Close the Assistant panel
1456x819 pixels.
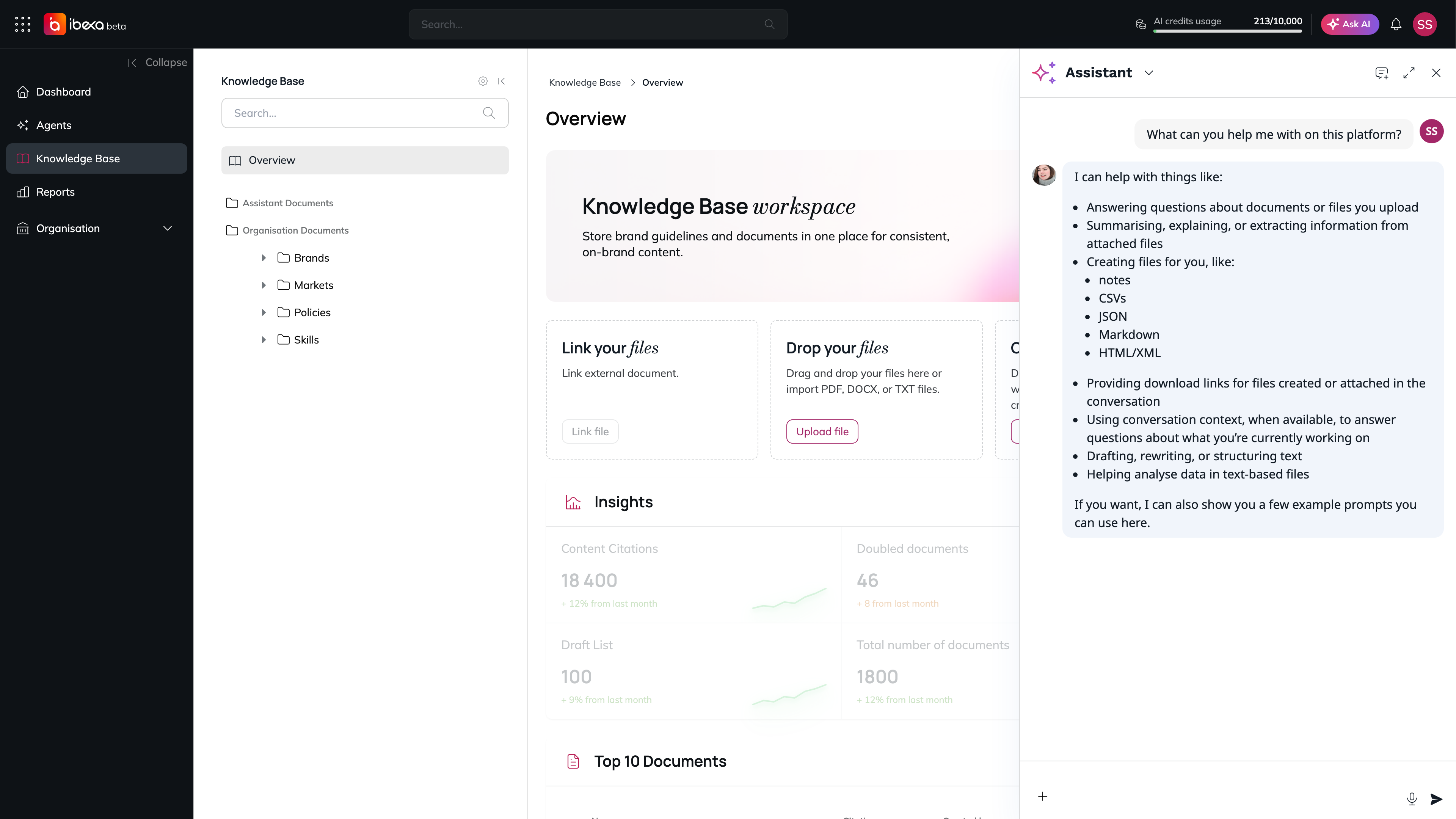[x=1436, y=73]
